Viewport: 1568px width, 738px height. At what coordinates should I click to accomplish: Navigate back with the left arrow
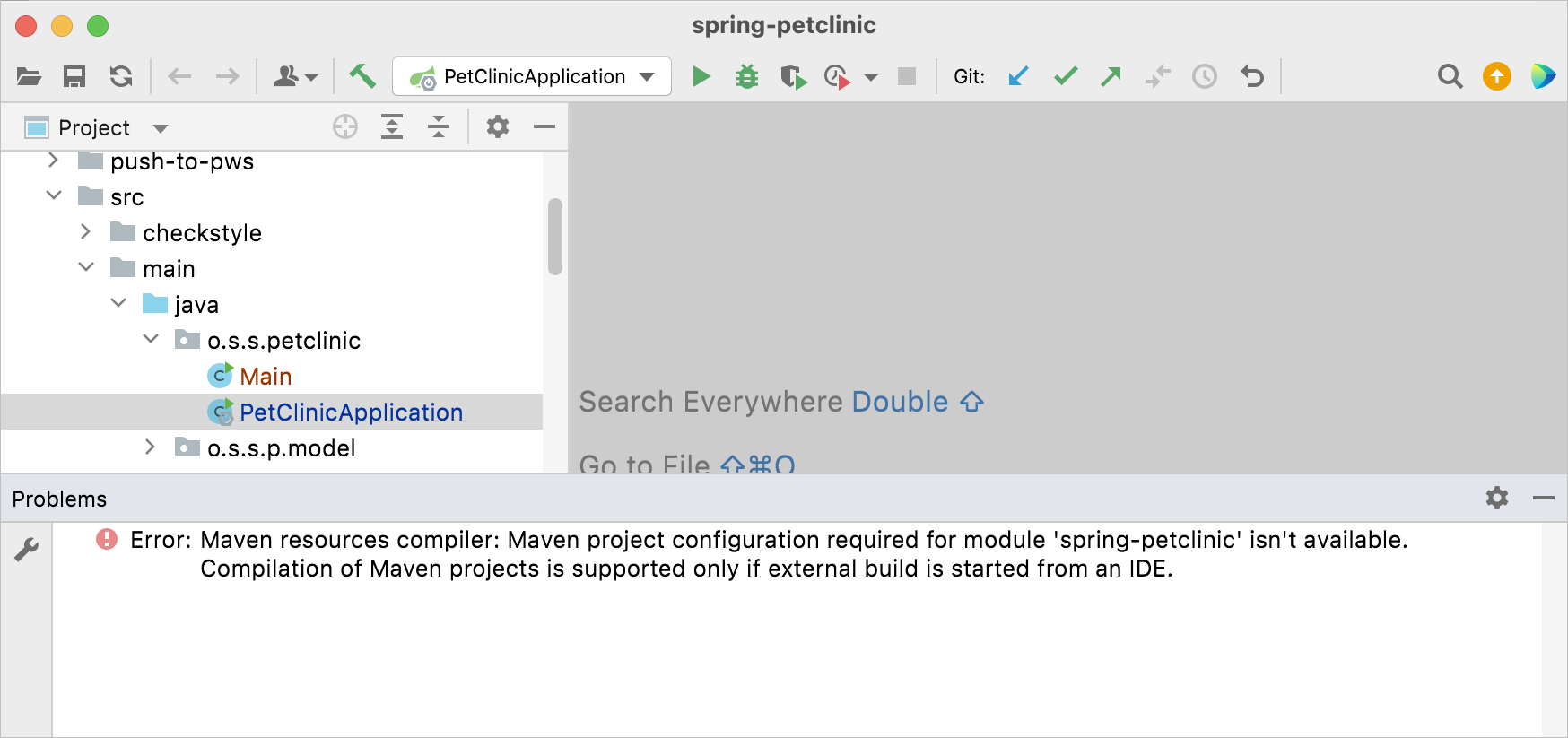pos(179,77)
